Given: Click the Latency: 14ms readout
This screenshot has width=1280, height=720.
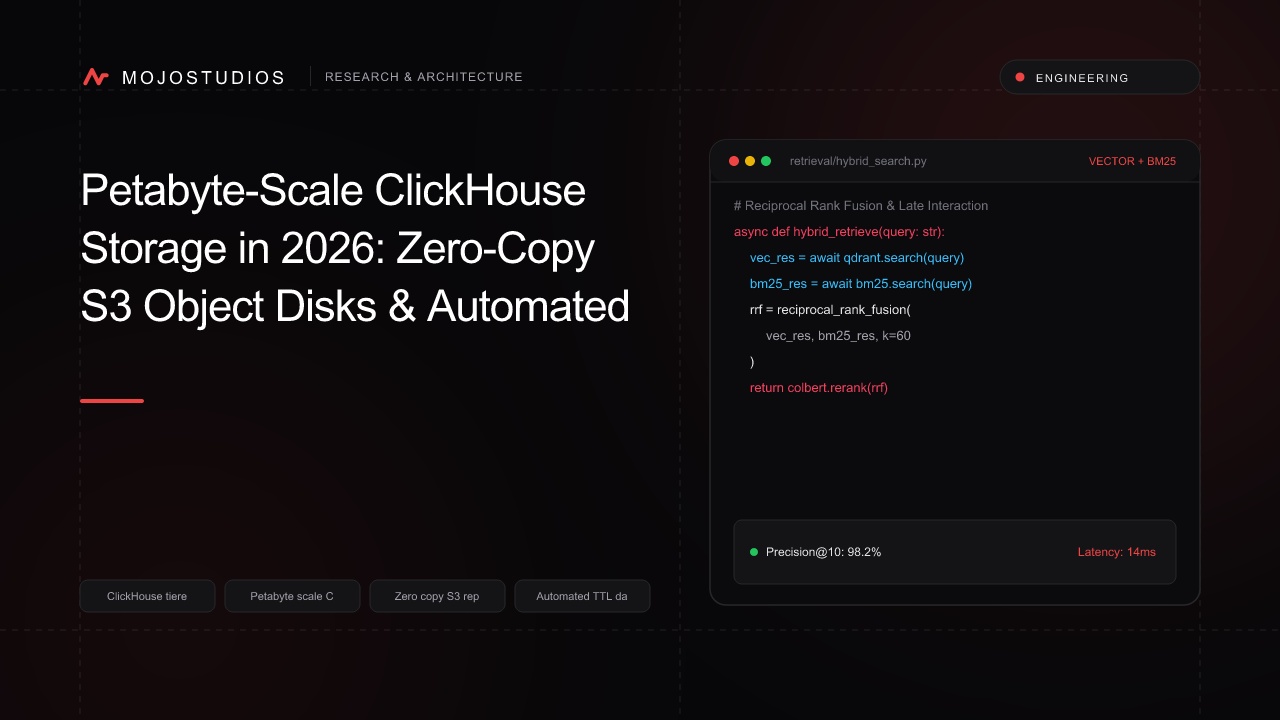Looking at the screenshot, I should tap(1116, 552).
